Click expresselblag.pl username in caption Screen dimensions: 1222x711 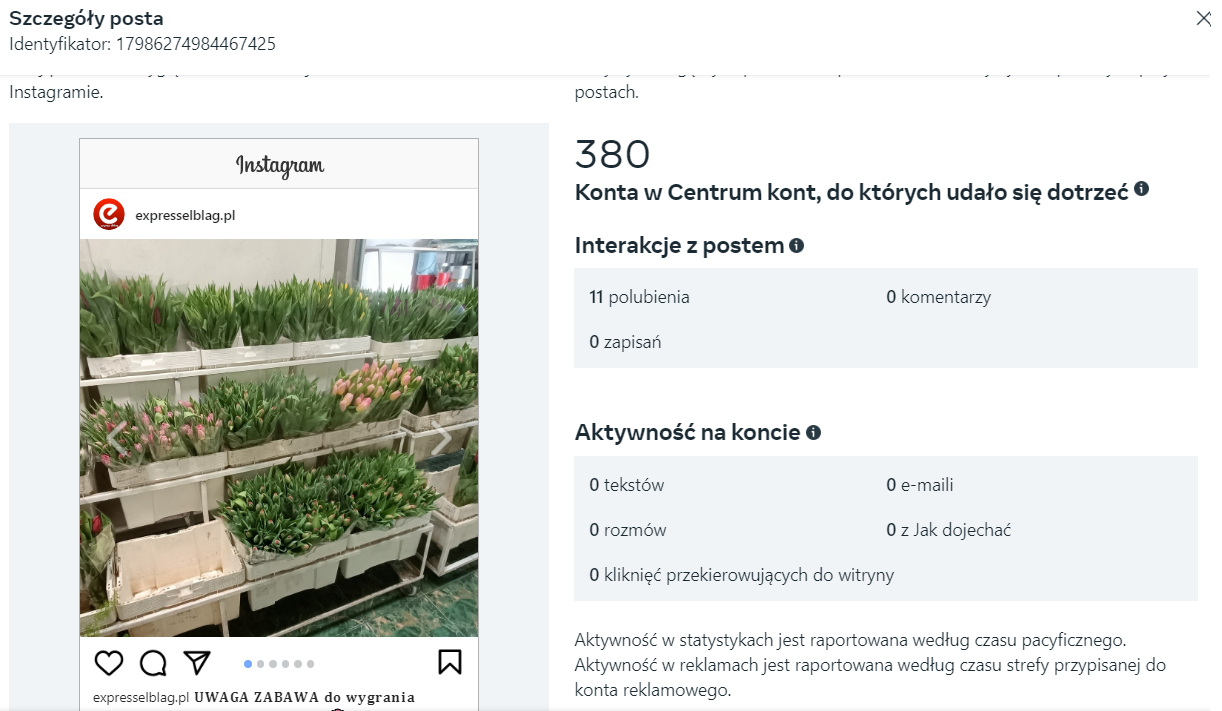(x=141, y=697)
